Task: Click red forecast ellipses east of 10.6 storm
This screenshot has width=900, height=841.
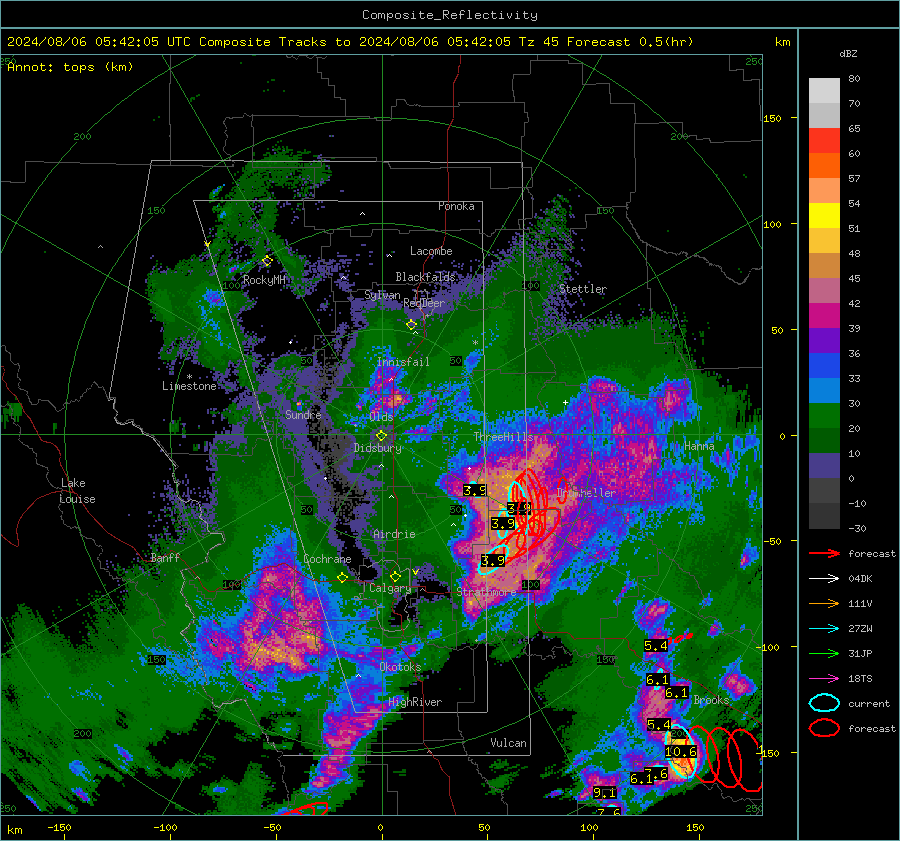Action: (x=724, y=759)
